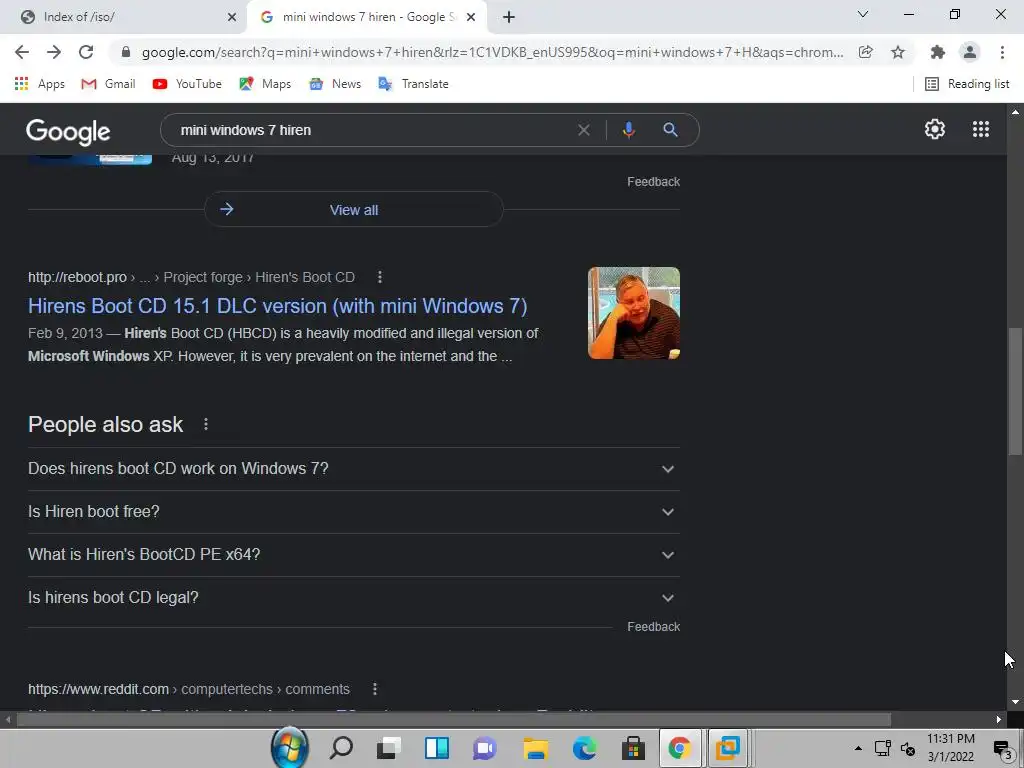This screenshot has width=1024, height=768.
Task: Expand 'What is Hiren's BootCD PE x64?'
Action: (353, 554)
